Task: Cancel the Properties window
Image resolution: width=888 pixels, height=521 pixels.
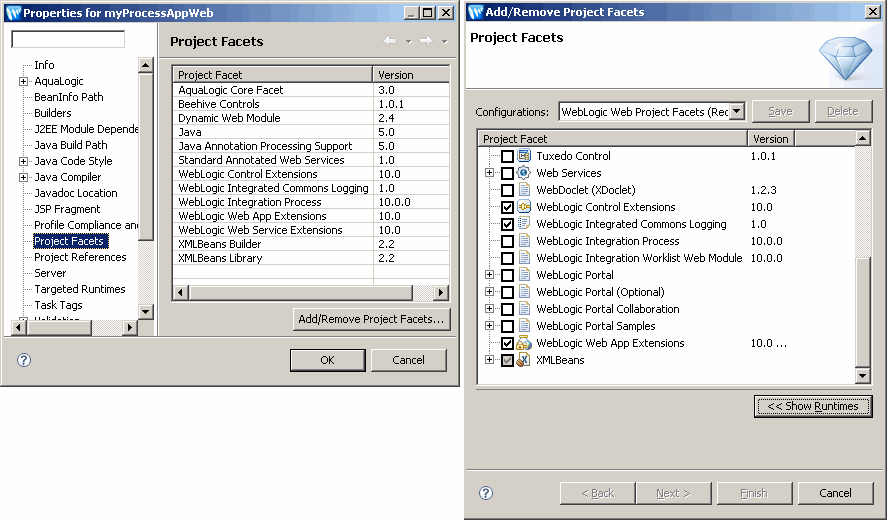Action: point(408,360)
